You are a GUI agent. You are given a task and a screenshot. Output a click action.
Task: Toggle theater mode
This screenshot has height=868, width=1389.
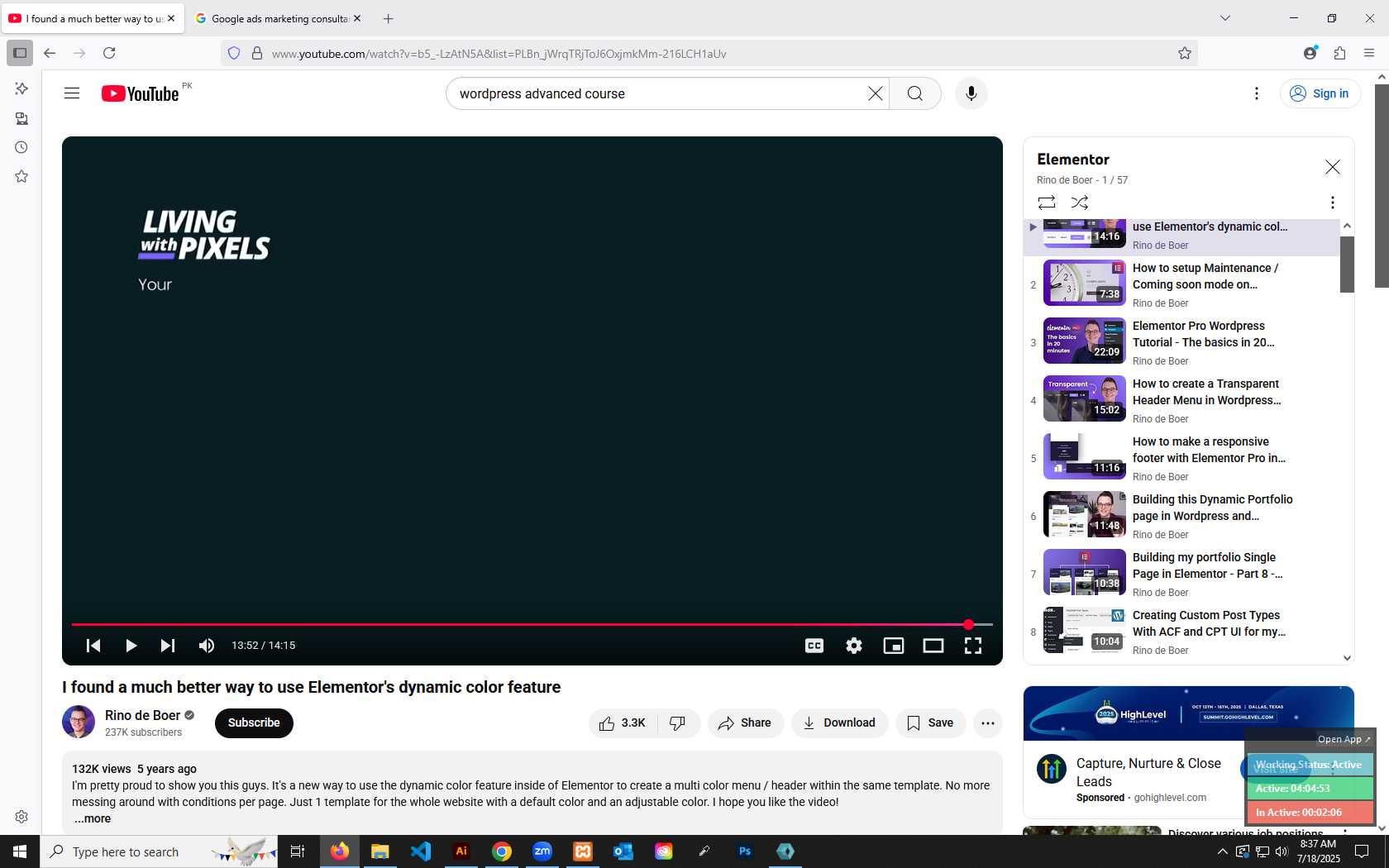933,646
